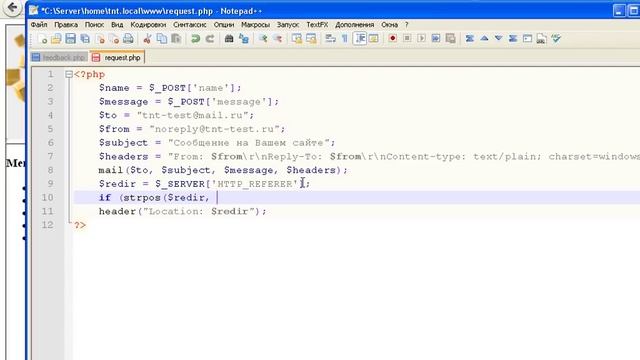Create a new document via toolbar icon

(42, 39)
